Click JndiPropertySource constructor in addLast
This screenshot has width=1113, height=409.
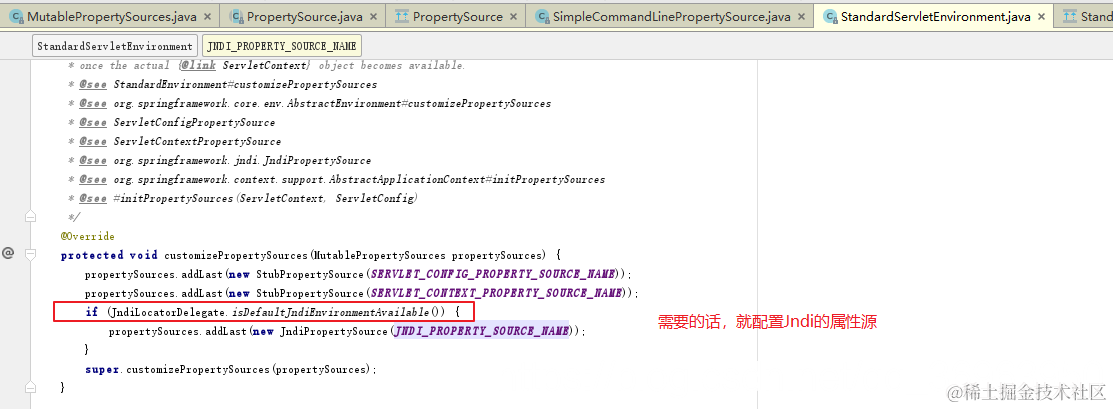tap(334, 332)
